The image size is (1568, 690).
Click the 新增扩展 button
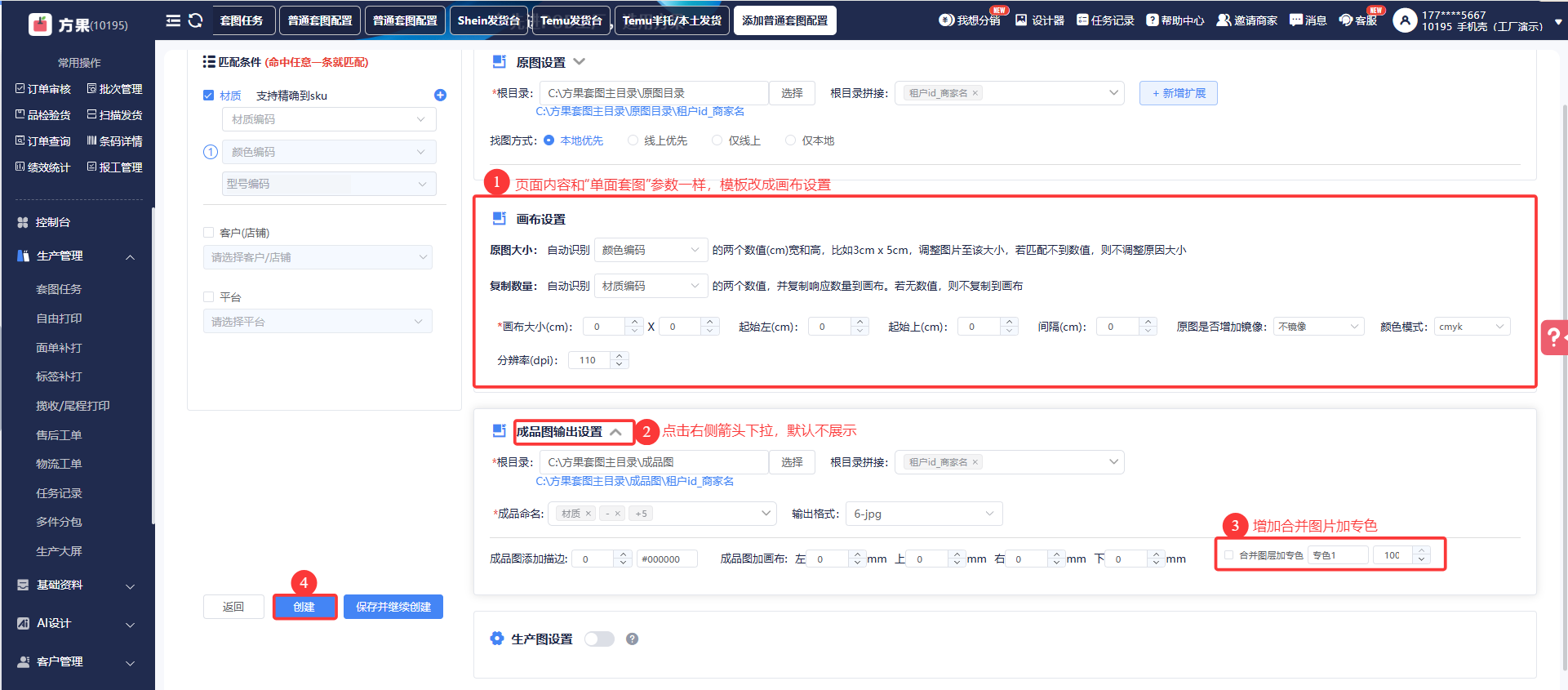(1178, 94)
